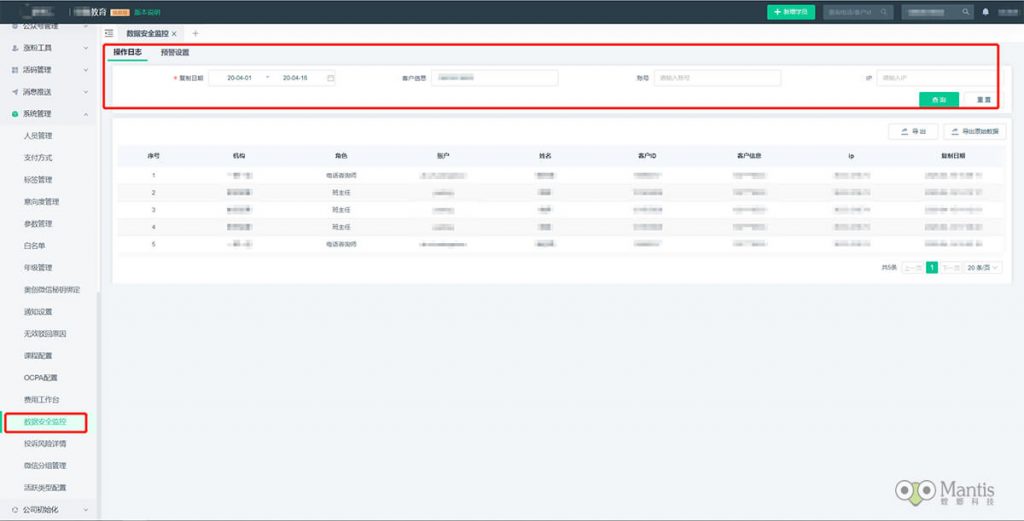
Task: Expand the 消息推送 menu chevron
Action: 86,92
